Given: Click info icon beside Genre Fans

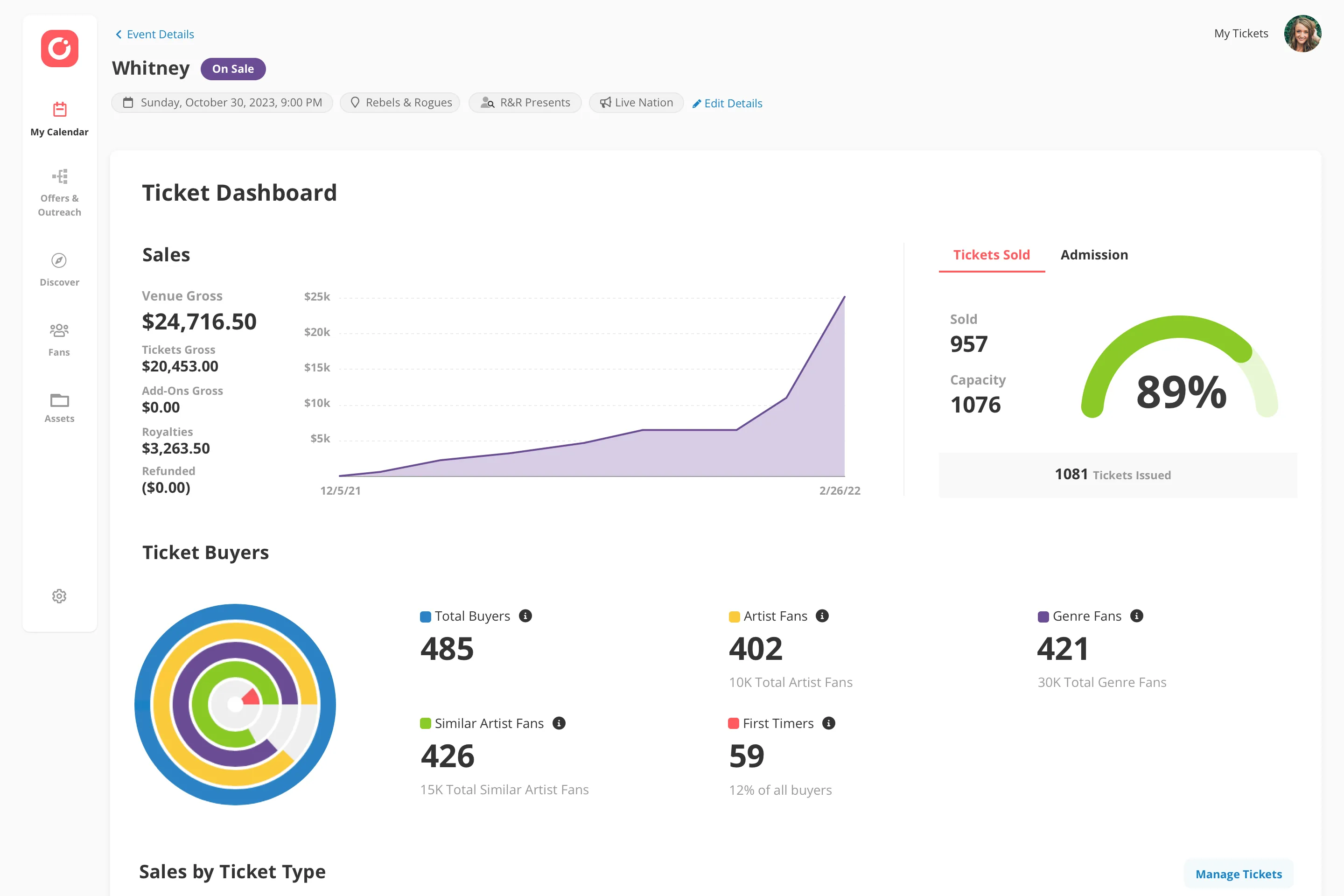Looking at the screenshot, I should click(1137, 616).
